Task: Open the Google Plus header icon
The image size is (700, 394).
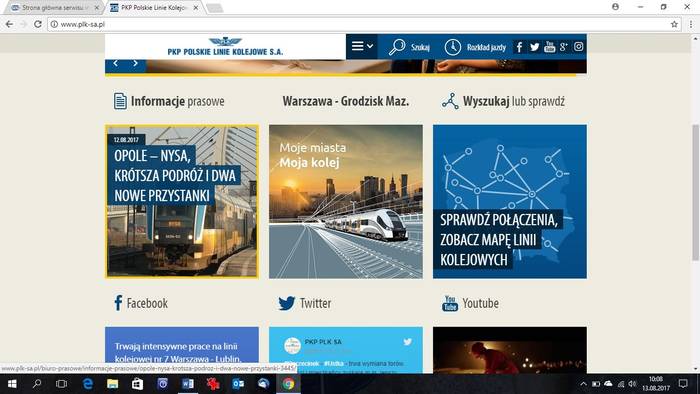Action: 564,46
